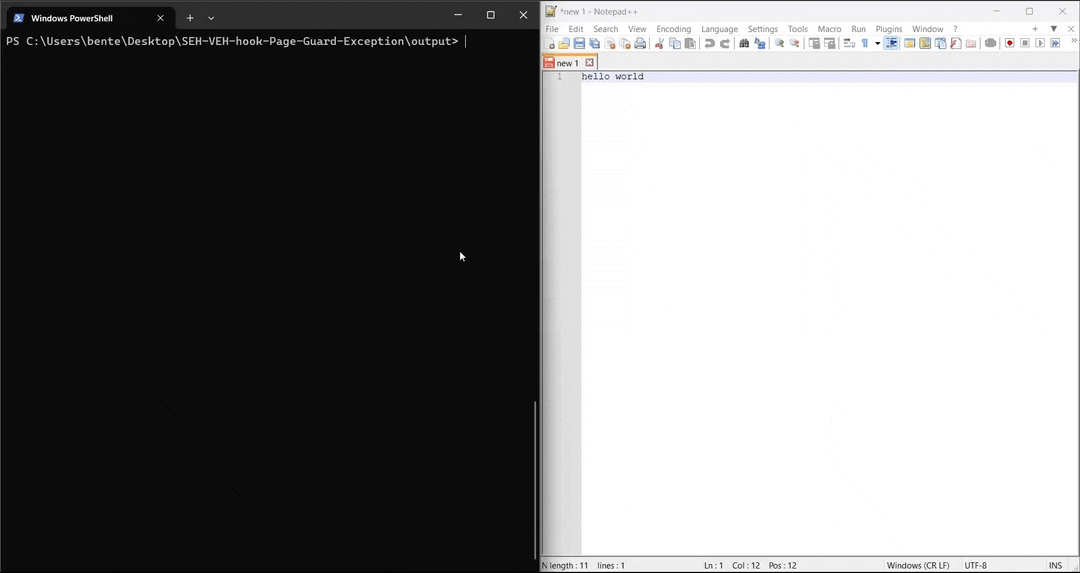Click the Open file toolbar icon

[564, 43]
